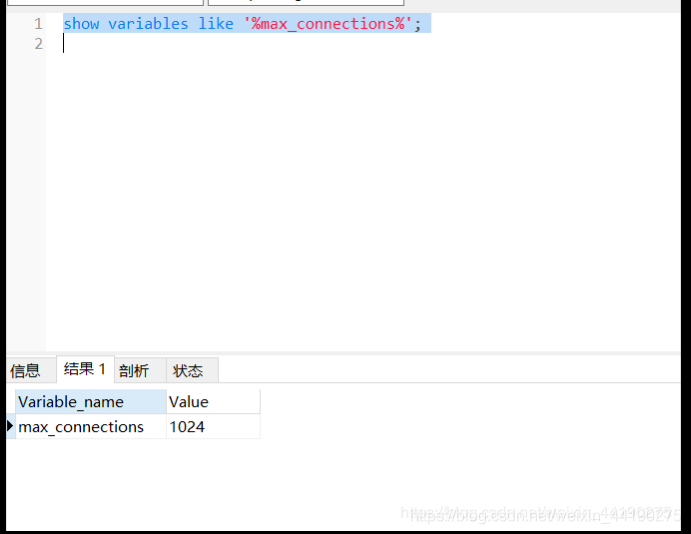Select the 结果 1 tab

[85, 369]
